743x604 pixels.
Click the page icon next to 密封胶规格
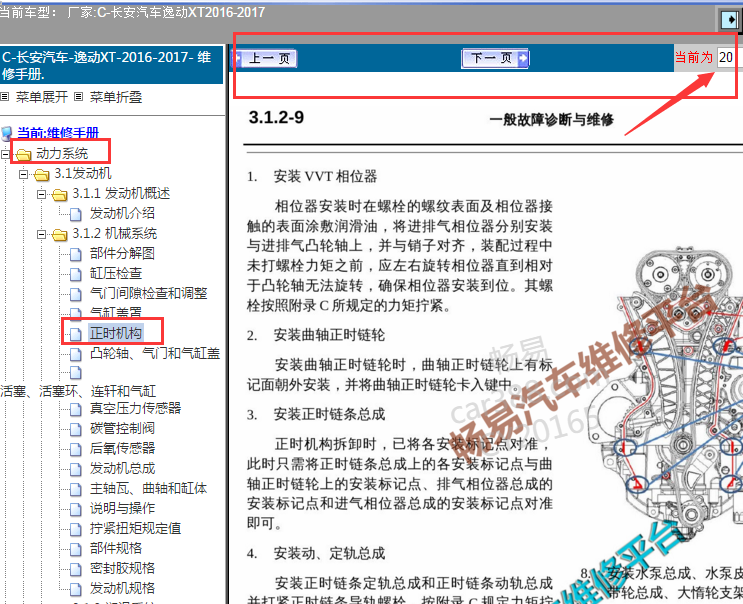pyautogui.click(x=76, y=569)
